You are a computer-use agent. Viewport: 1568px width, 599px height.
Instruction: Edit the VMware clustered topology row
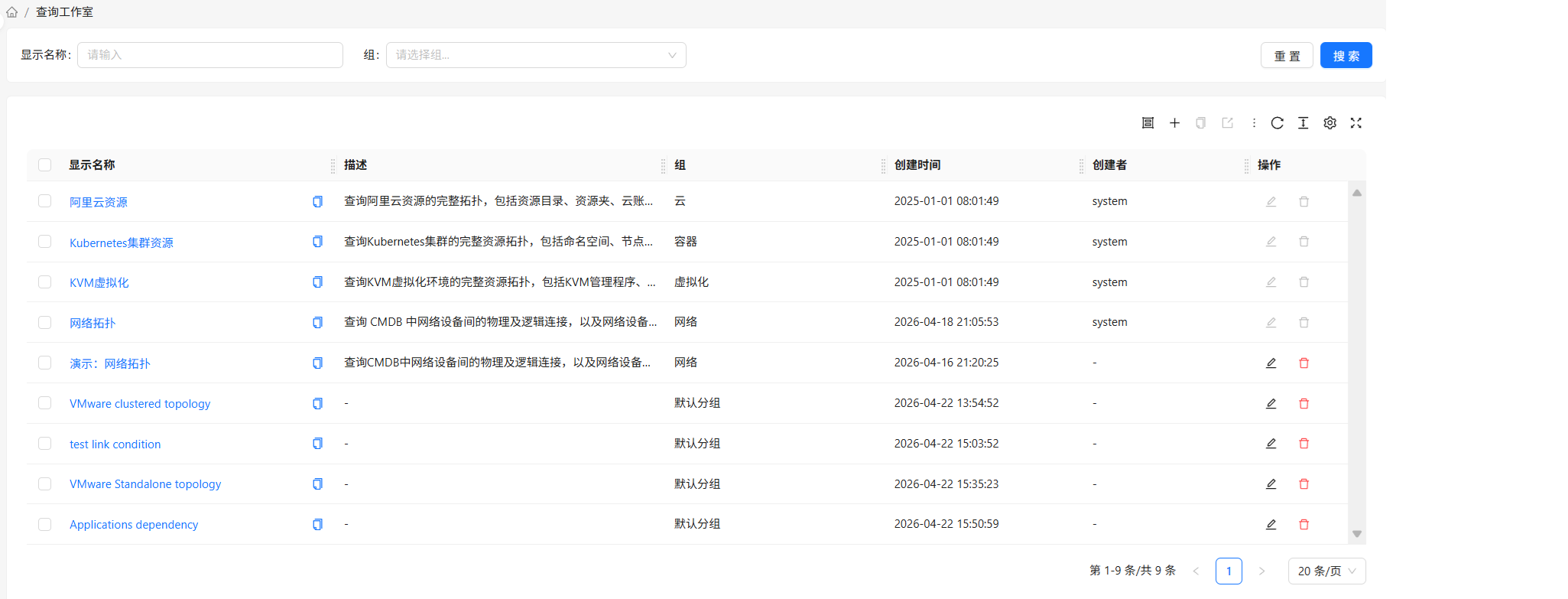tap(1271, 404)
